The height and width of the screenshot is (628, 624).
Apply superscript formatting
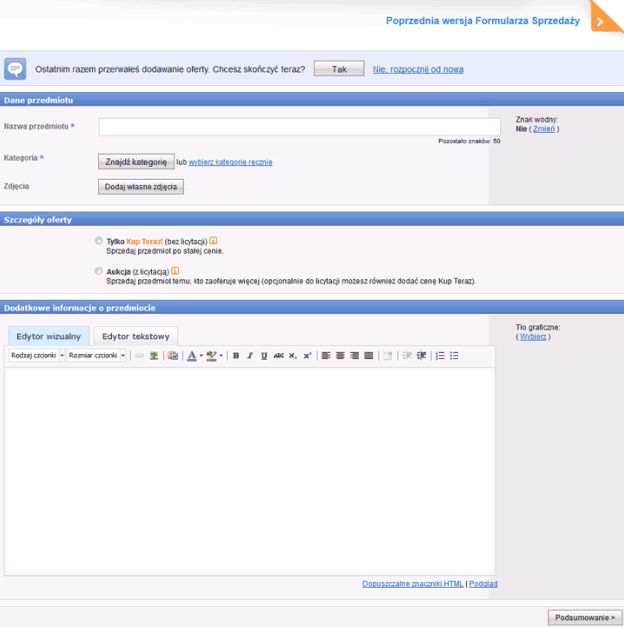point(307,356)
